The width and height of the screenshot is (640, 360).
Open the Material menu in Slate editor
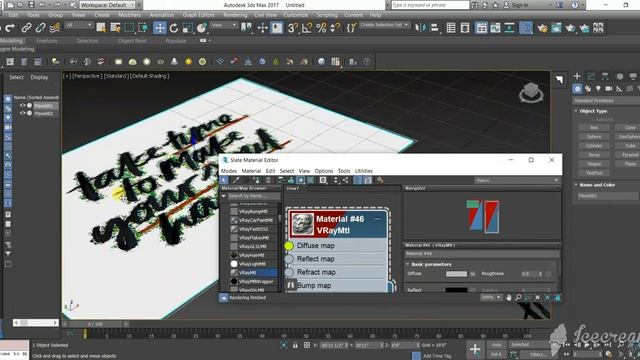(x=251, y=171)
